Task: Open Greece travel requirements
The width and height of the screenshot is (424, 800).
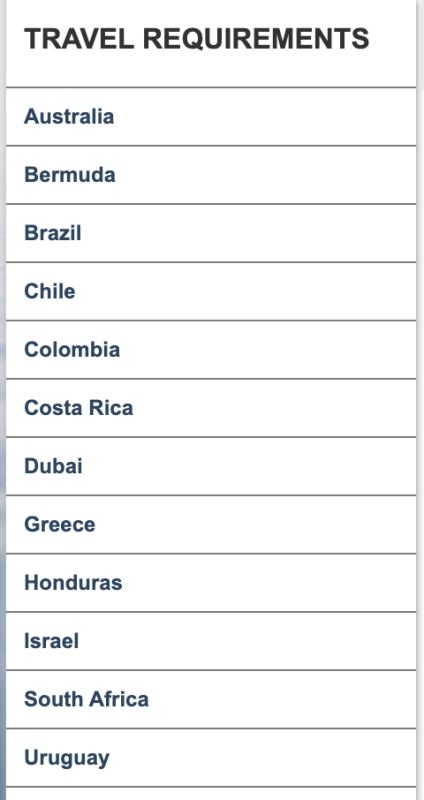Action: [60, 523]
